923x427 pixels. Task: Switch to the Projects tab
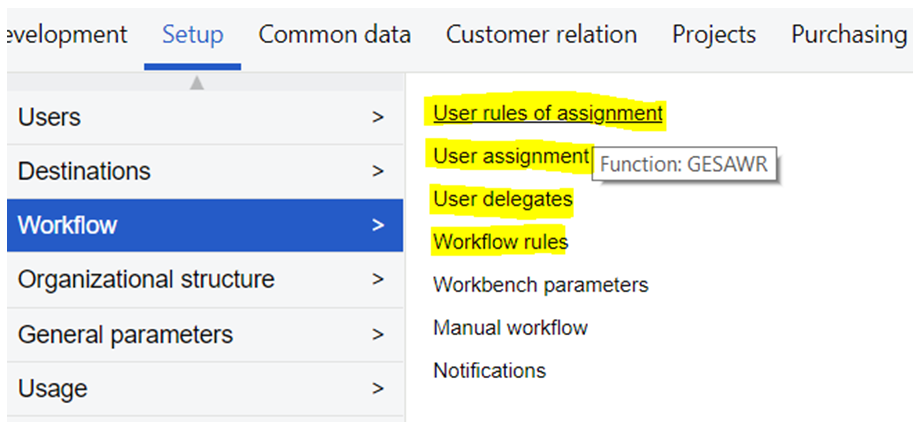point(713,34)
